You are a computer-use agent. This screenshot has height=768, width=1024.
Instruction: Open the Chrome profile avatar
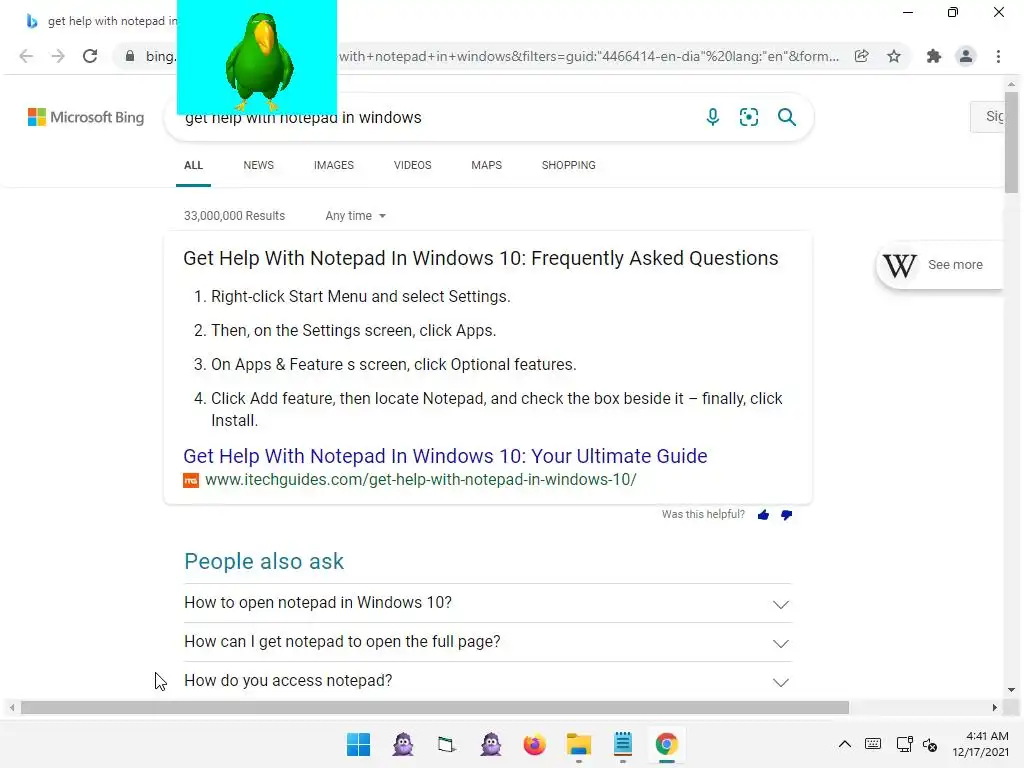(x=966, y=56)
